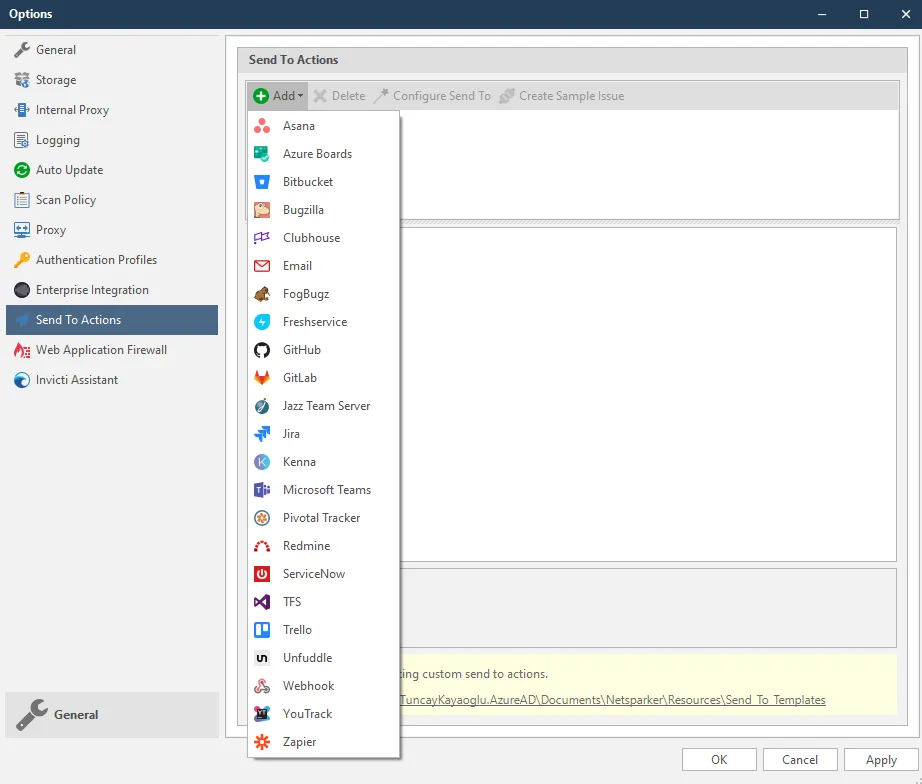Screen dimensions: 922x784
Task: Click the YouTrack icon
Action: tap(262, 714)
